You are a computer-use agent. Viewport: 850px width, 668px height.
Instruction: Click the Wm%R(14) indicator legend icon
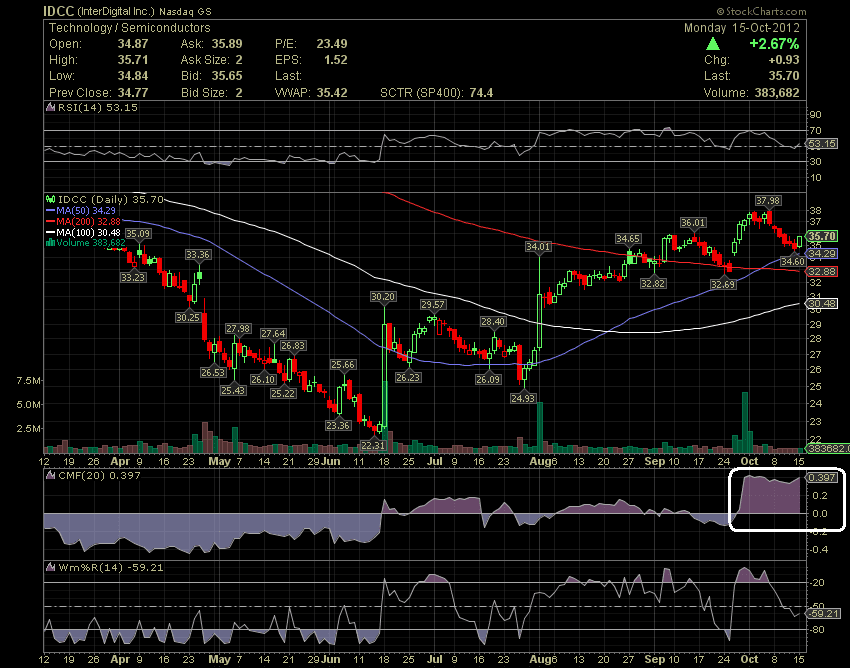click(48, 566)
